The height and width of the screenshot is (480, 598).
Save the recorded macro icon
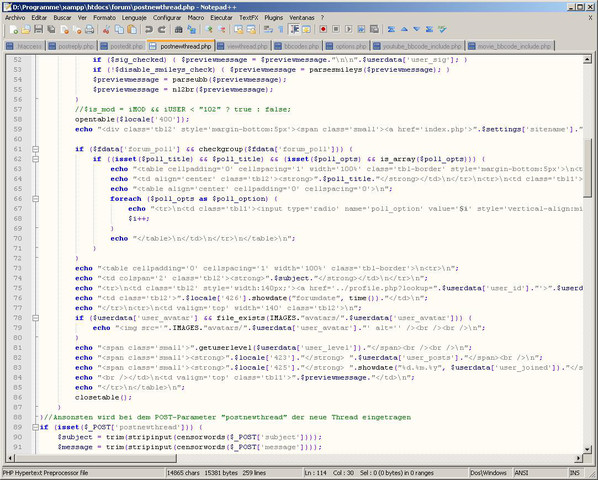375,29
